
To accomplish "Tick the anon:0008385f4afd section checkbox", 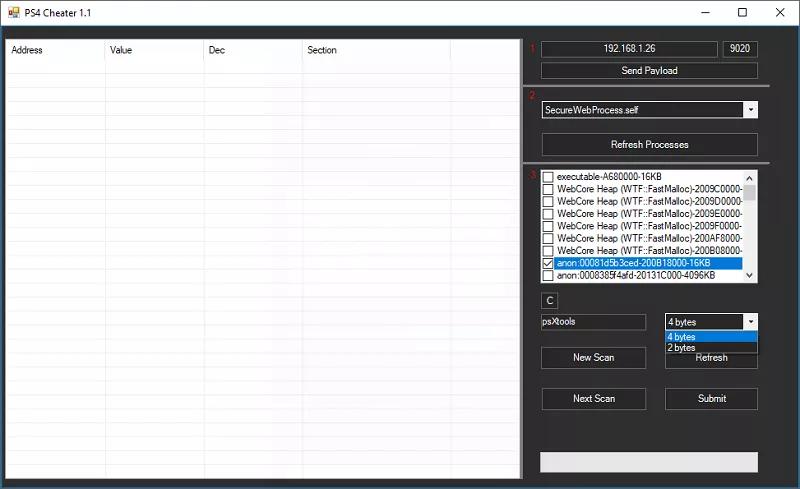I will point(548,275).
